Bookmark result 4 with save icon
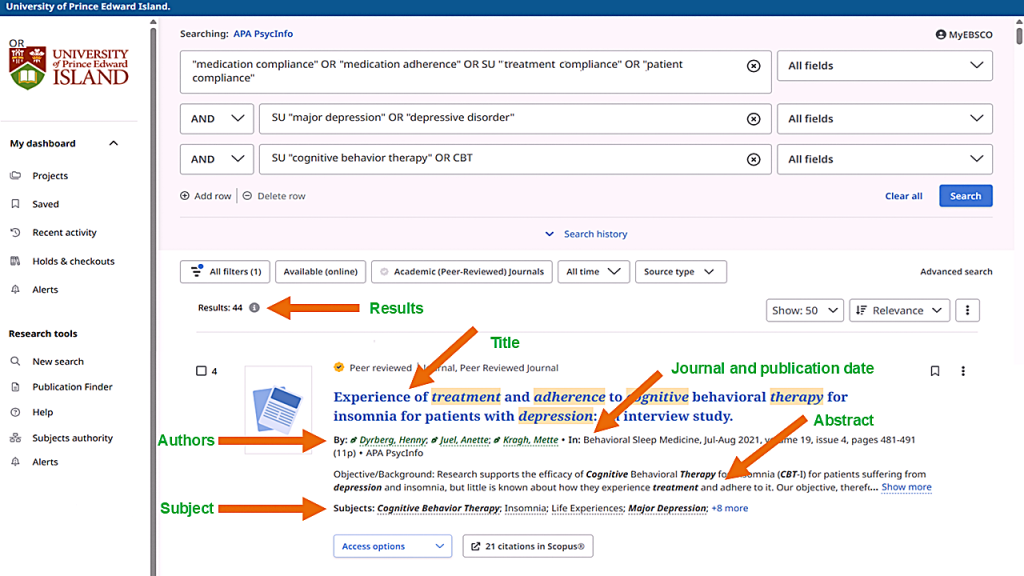 point(935,371)
